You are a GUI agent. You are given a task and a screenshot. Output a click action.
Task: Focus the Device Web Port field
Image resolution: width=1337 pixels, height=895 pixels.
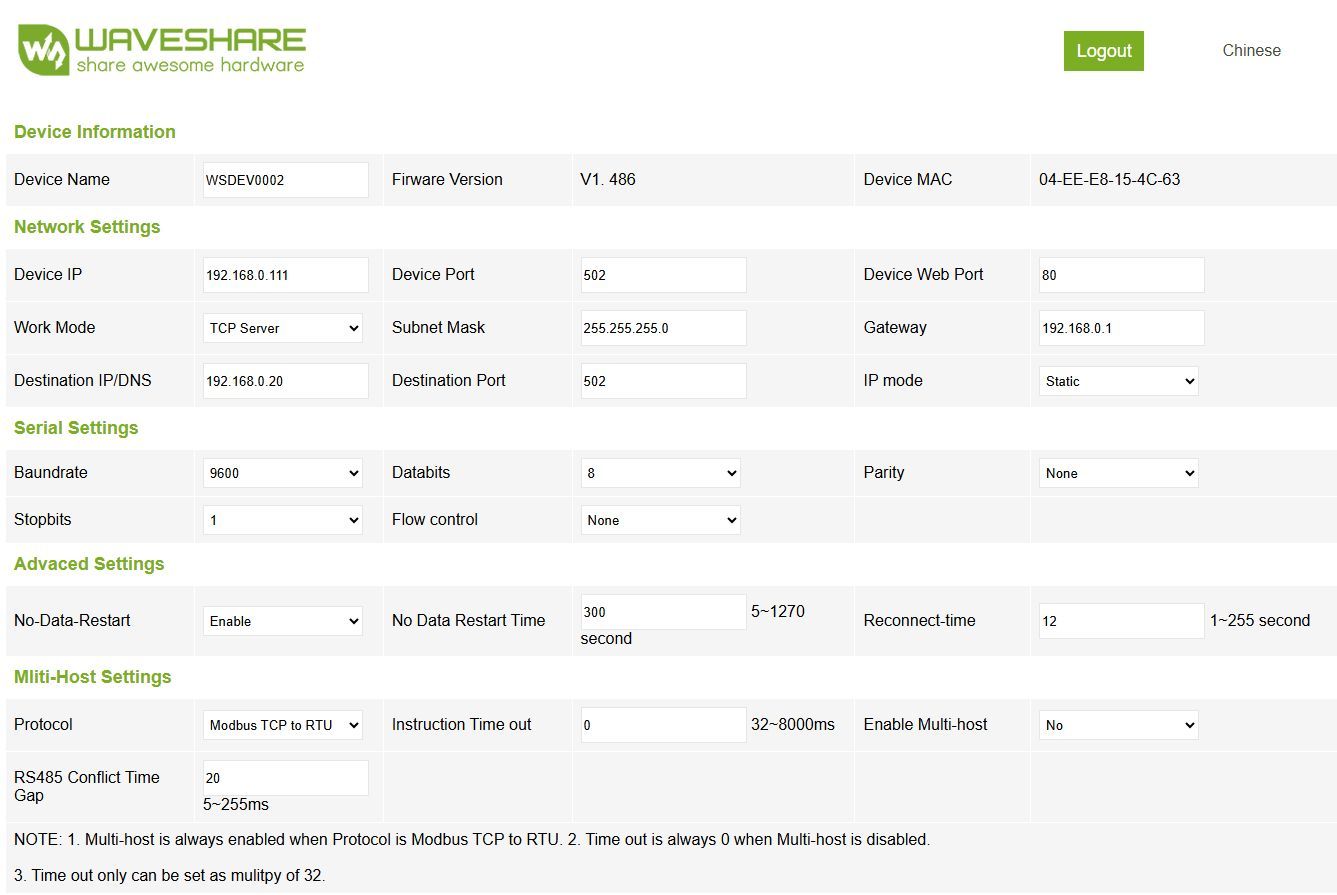click(1121, 275)
